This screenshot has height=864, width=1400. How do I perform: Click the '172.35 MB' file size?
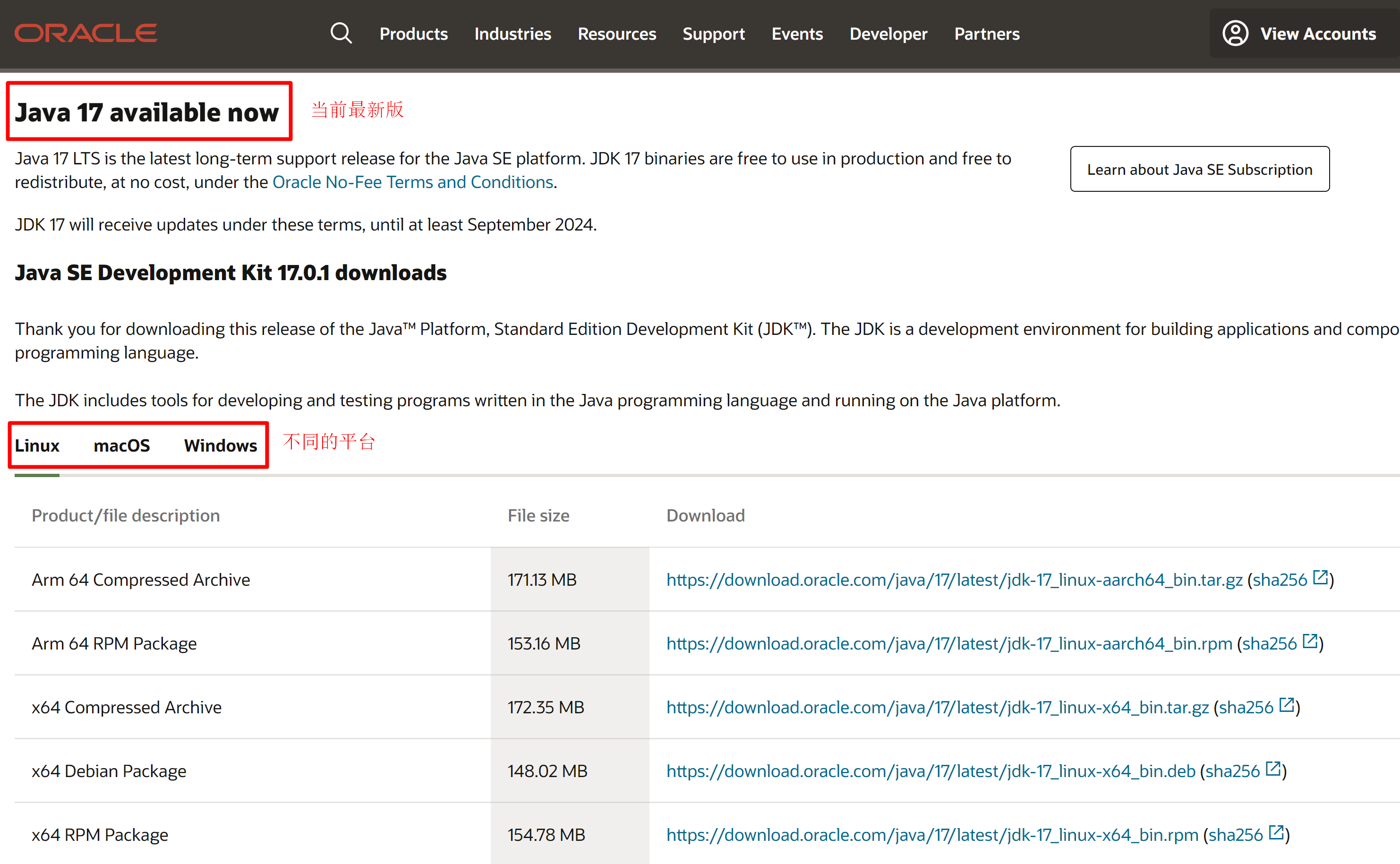[x=546, y=707]
